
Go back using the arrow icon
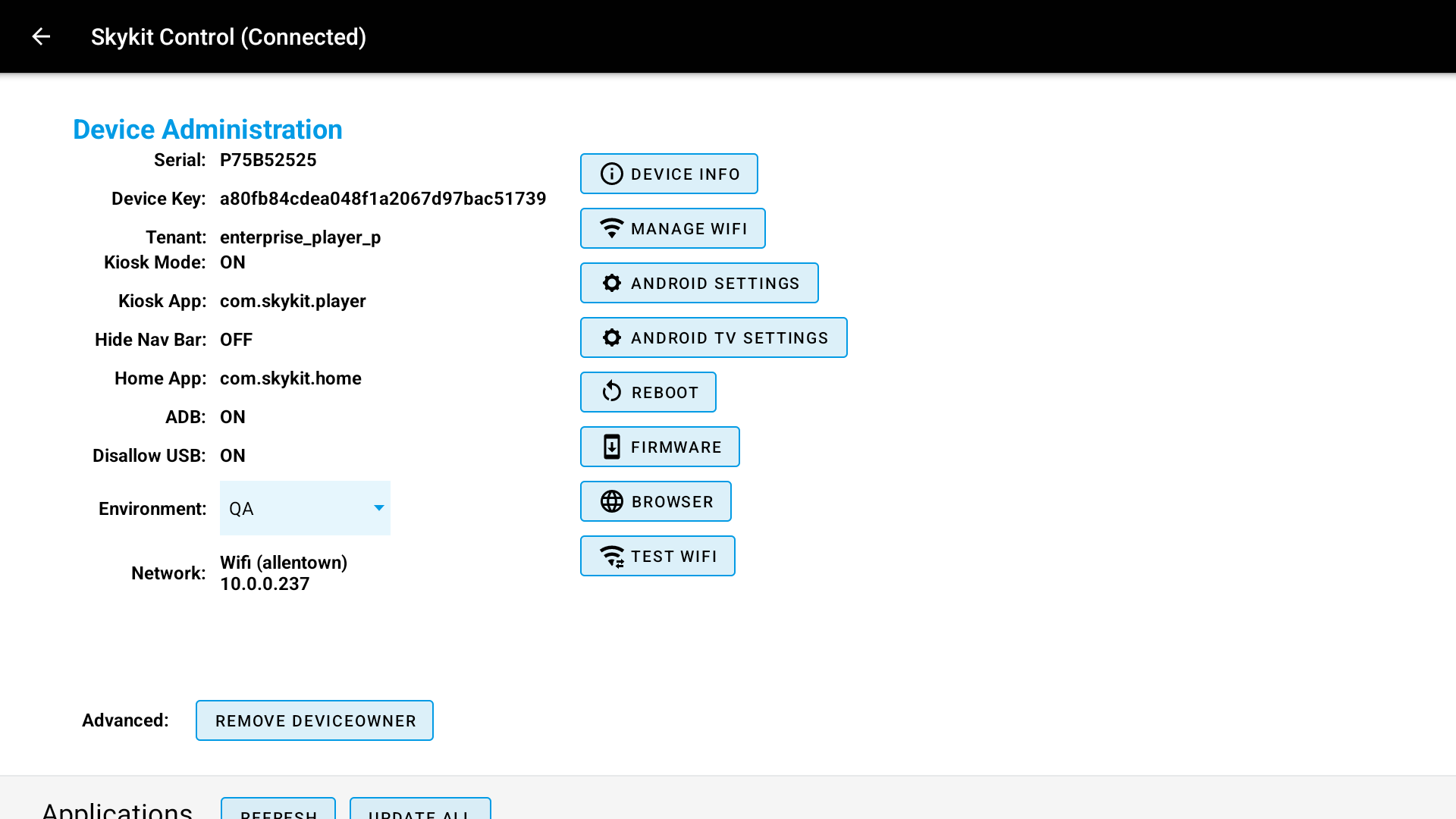[x=41, y=36]
